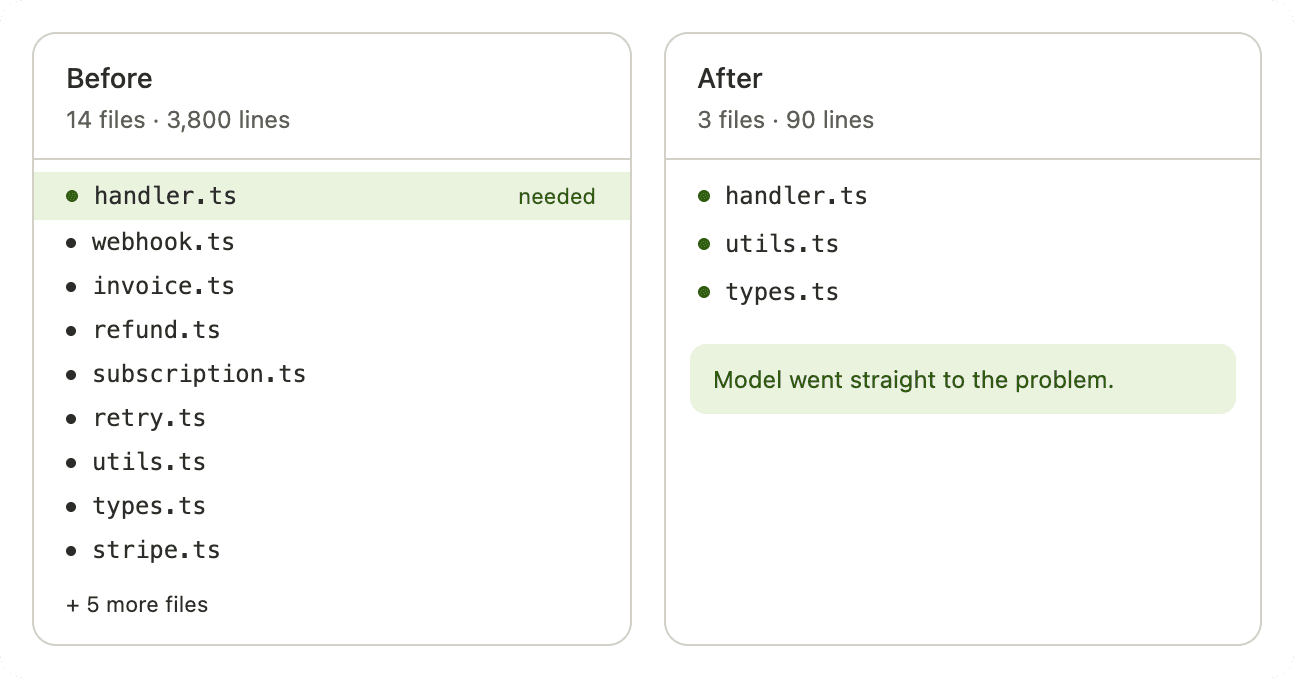Click utils.ts in the Before panel
The width and height of the screenshot is (1294, 678).
[x=149, y=462]
